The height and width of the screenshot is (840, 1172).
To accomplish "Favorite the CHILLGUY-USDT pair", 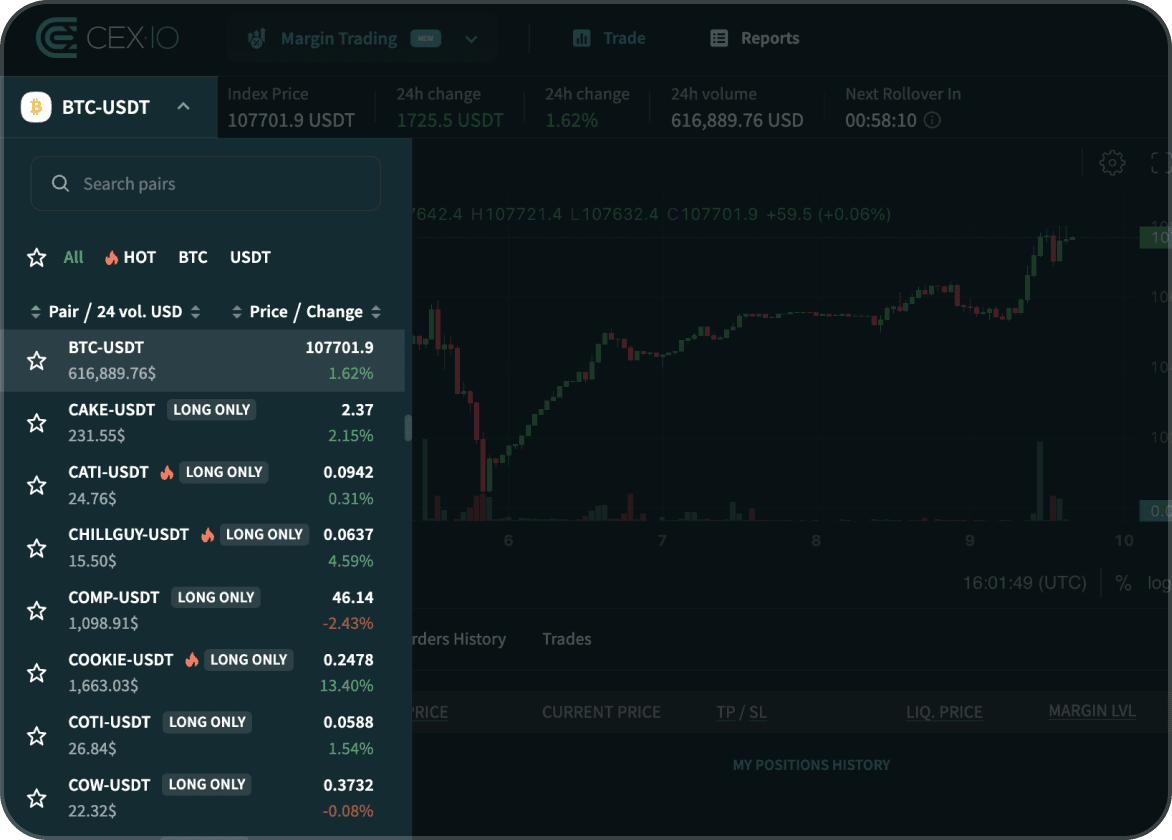I will coord(37,549).
